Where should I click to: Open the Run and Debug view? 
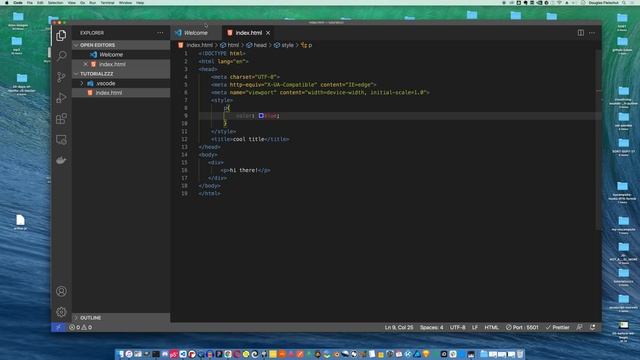coord(61,98)
